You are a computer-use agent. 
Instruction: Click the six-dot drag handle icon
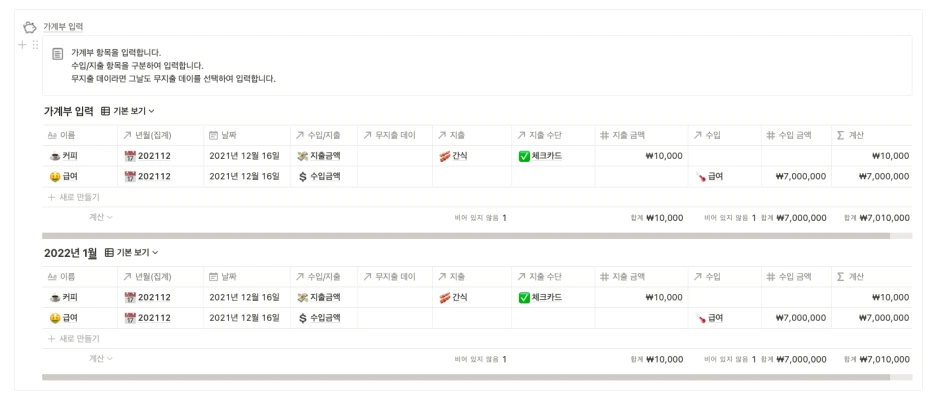(x=35, y=44)
